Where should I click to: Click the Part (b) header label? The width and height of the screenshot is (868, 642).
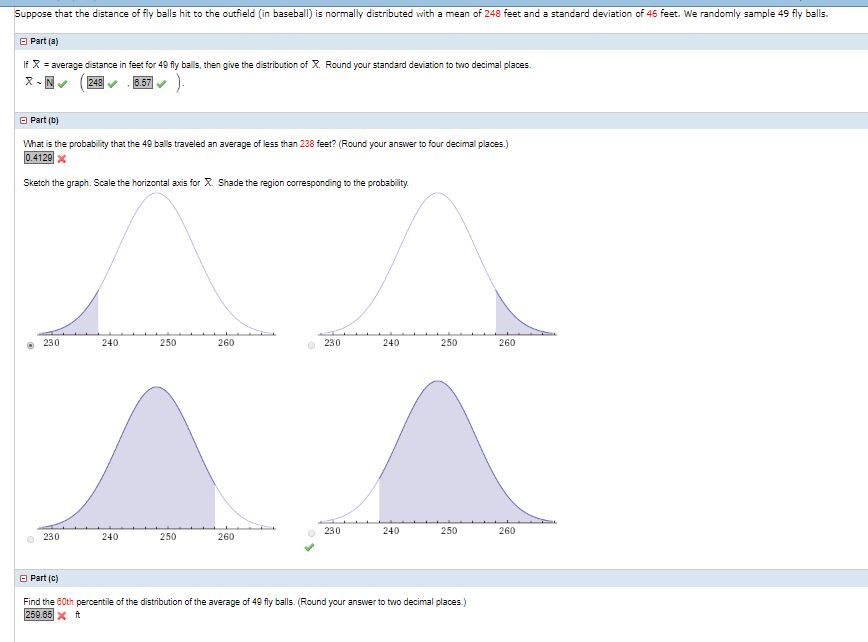pos(44,120)
